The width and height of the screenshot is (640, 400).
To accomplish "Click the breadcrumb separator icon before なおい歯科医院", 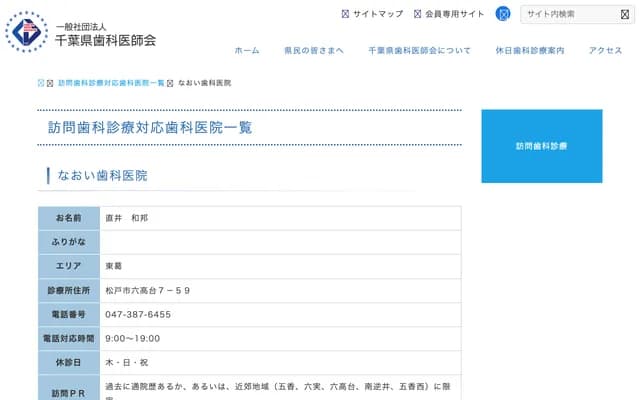I will (x=171, y=81).
